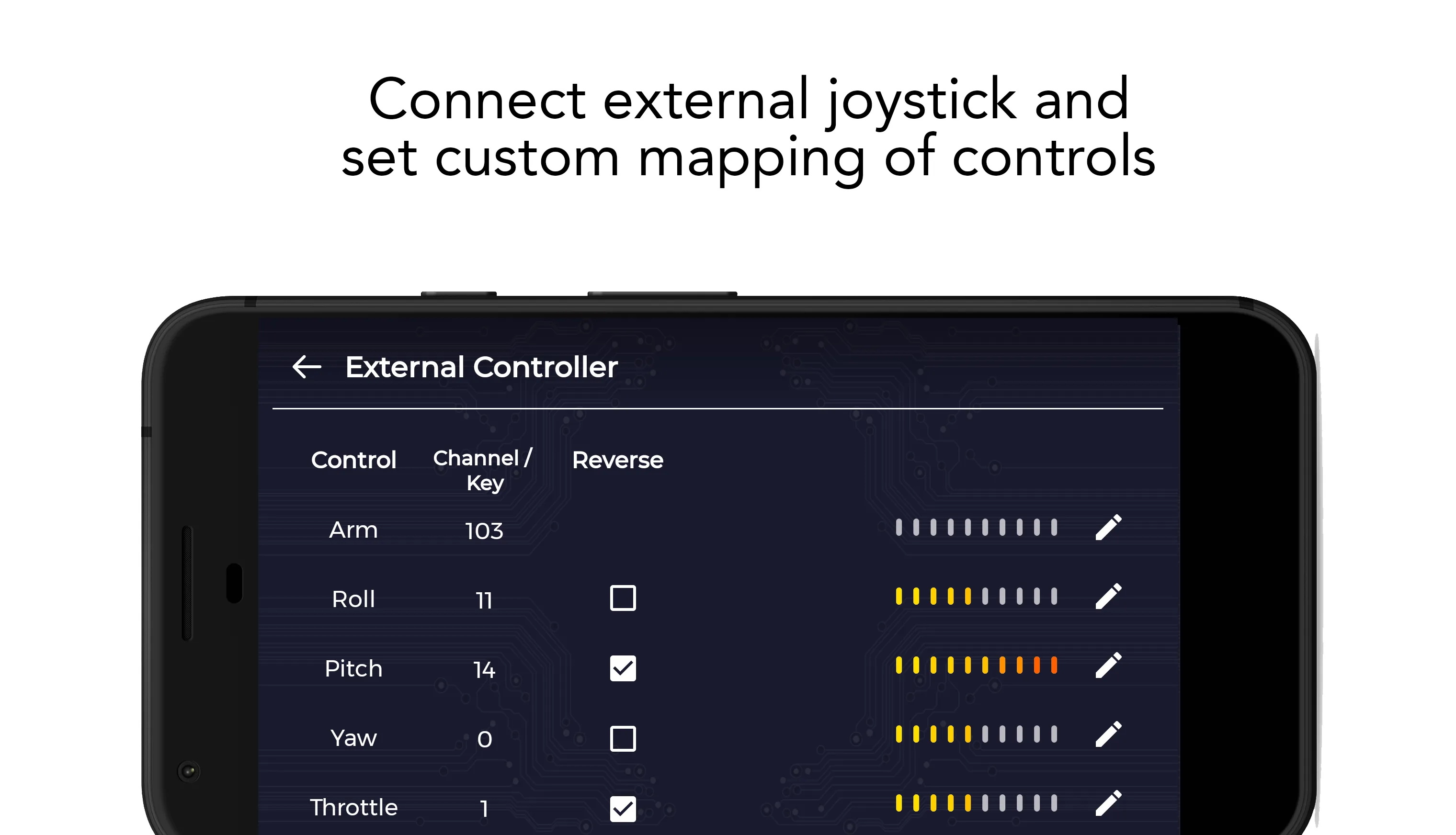
Task: Toggle the Reverse checkbox for Roll
Action: pyautogui.click(x=622, y=597)
